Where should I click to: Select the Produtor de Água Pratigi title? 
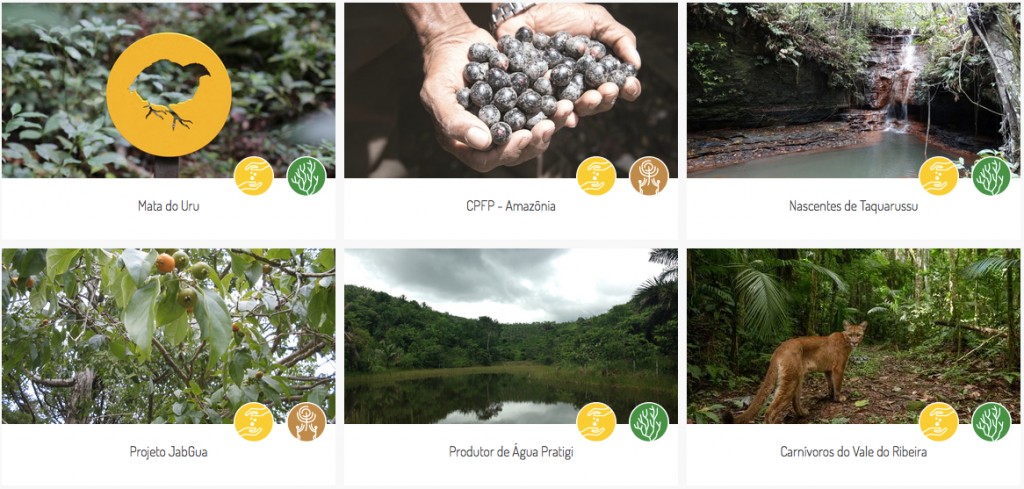click(x=511, y=452)
